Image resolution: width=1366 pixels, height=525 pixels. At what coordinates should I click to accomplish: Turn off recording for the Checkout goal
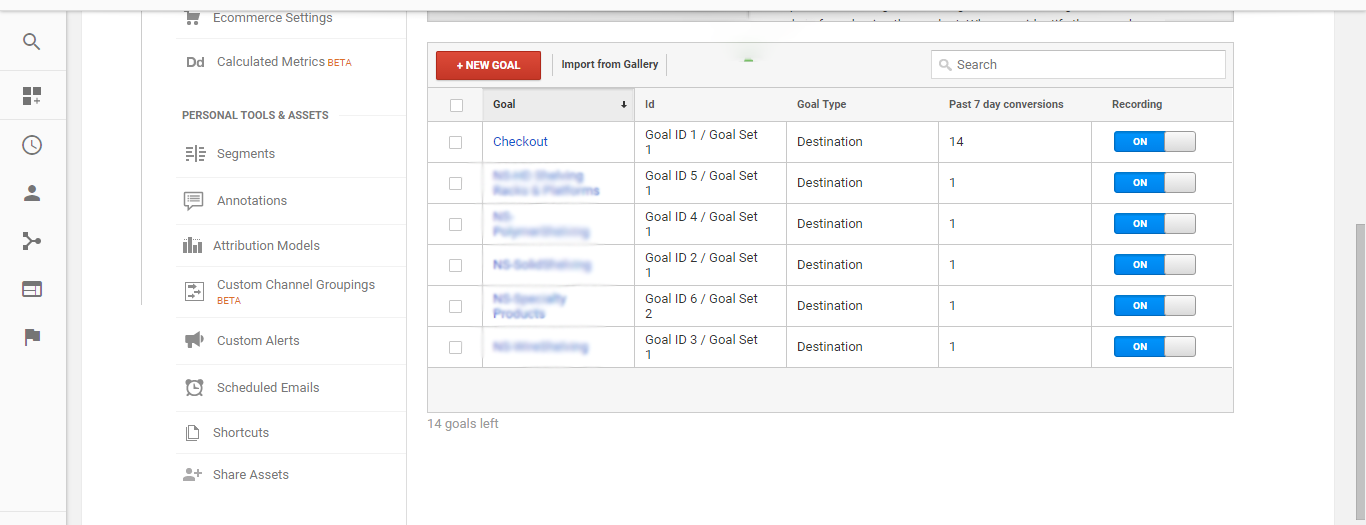[x=1154, y=142]
